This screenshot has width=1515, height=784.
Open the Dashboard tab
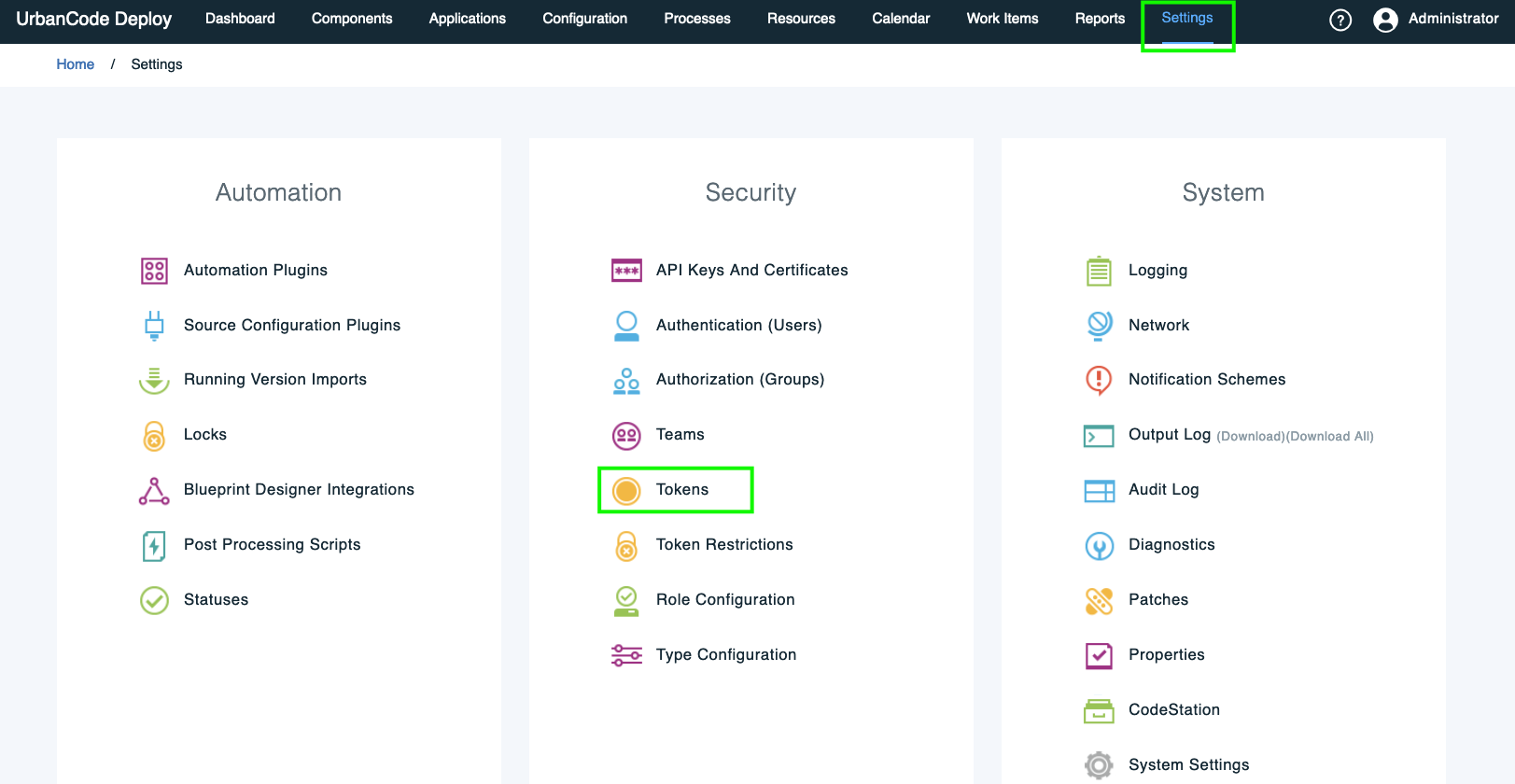click(240, 19)
